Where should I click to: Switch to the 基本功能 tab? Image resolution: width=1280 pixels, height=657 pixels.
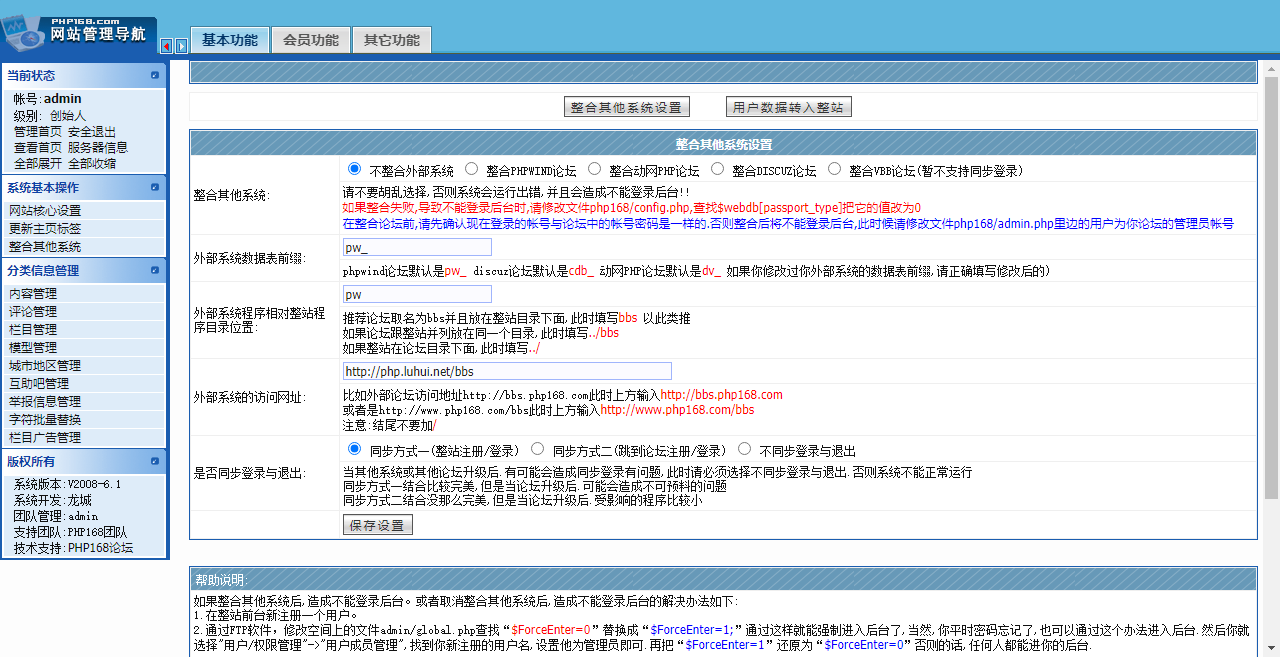tap(229, 40)
